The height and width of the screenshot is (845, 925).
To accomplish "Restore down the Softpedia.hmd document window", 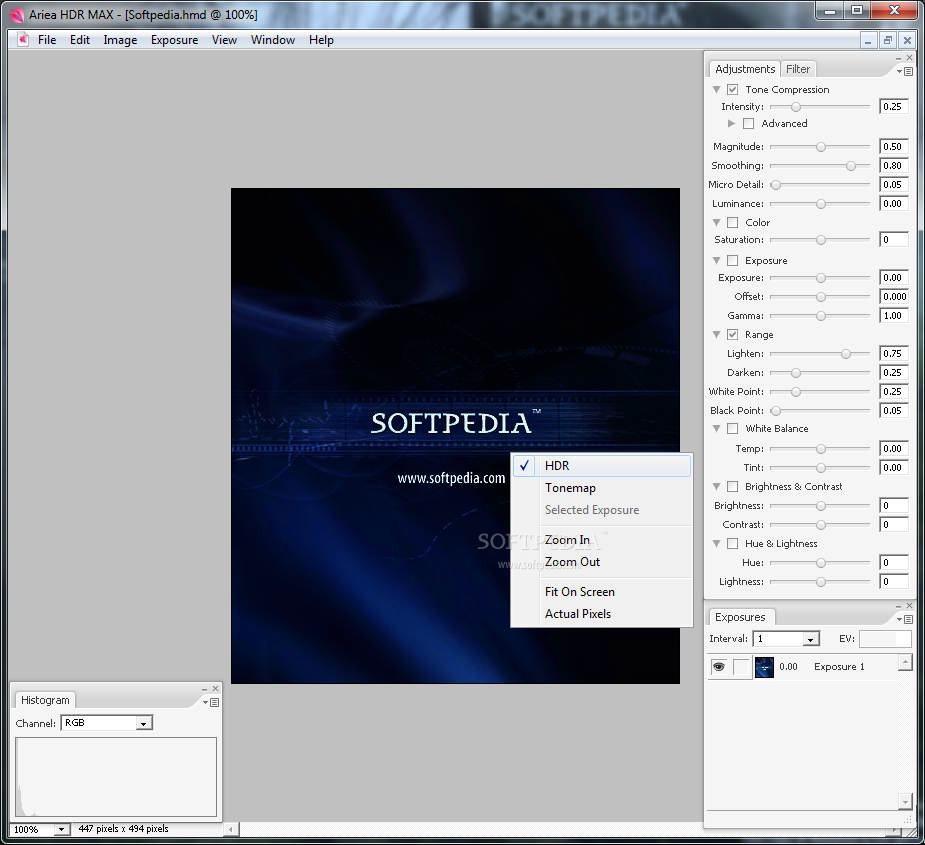I will [887, 40].
